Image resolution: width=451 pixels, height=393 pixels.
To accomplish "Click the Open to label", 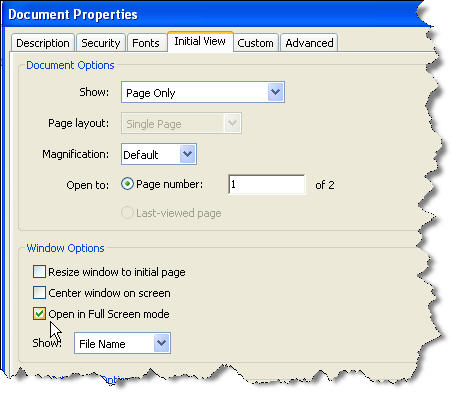I will click(88, 185).
